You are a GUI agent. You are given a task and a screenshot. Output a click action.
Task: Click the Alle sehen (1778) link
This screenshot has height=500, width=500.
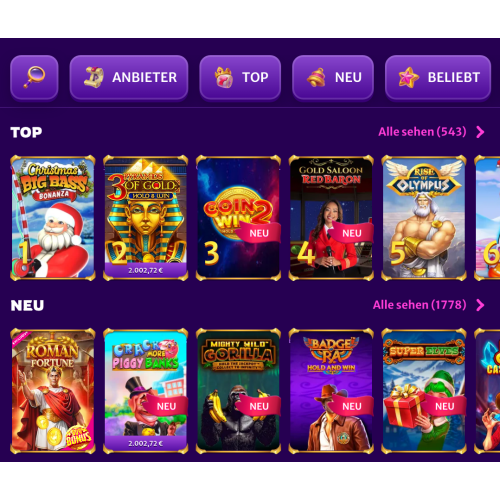click(x=420, y=305)
